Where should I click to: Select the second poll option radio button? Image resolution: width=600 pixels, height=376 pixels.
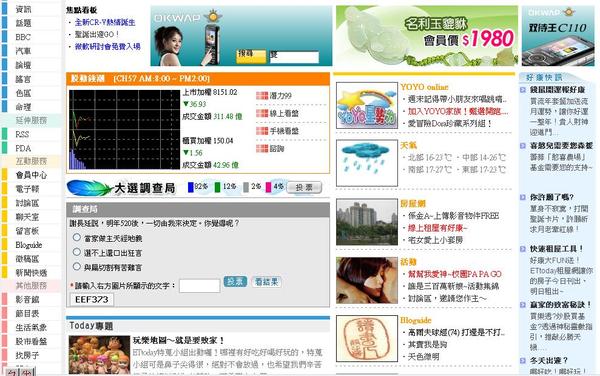[77, 252]
